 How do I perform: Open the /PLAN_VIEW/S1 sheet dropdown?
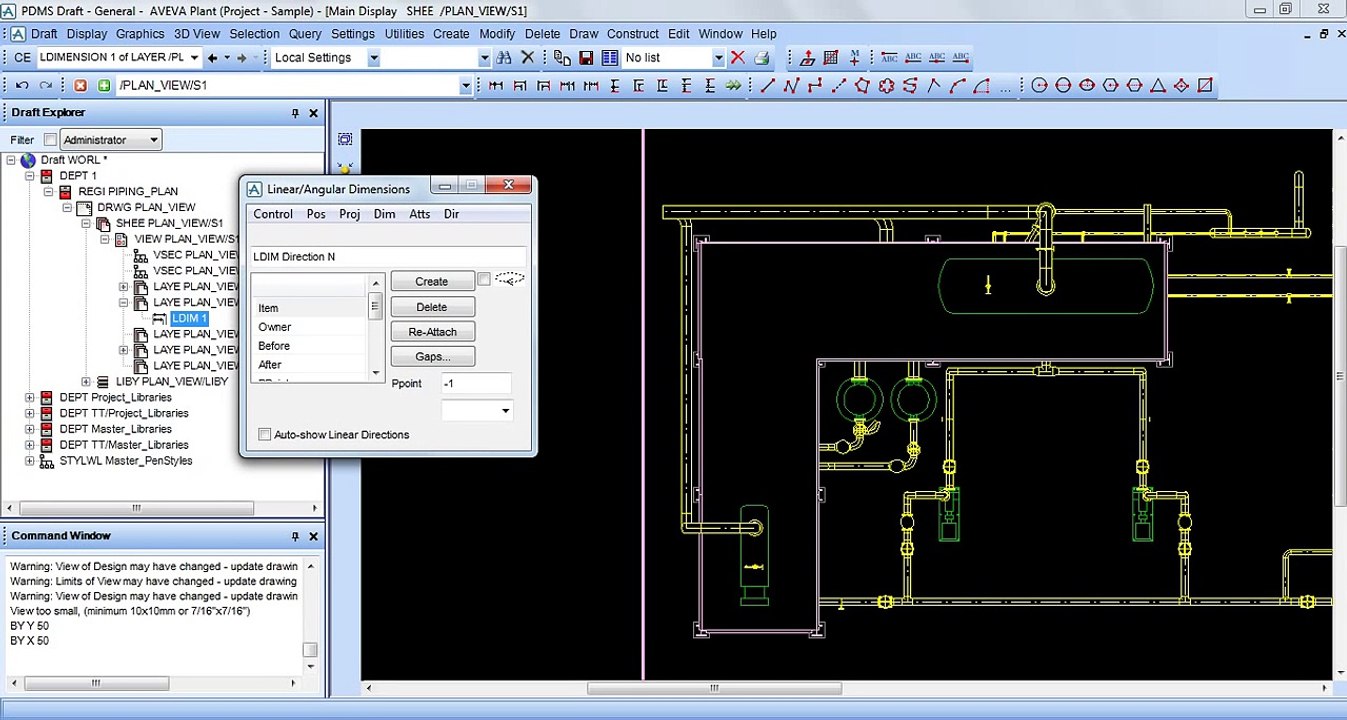pyautogui.click(x=465, y=86)
